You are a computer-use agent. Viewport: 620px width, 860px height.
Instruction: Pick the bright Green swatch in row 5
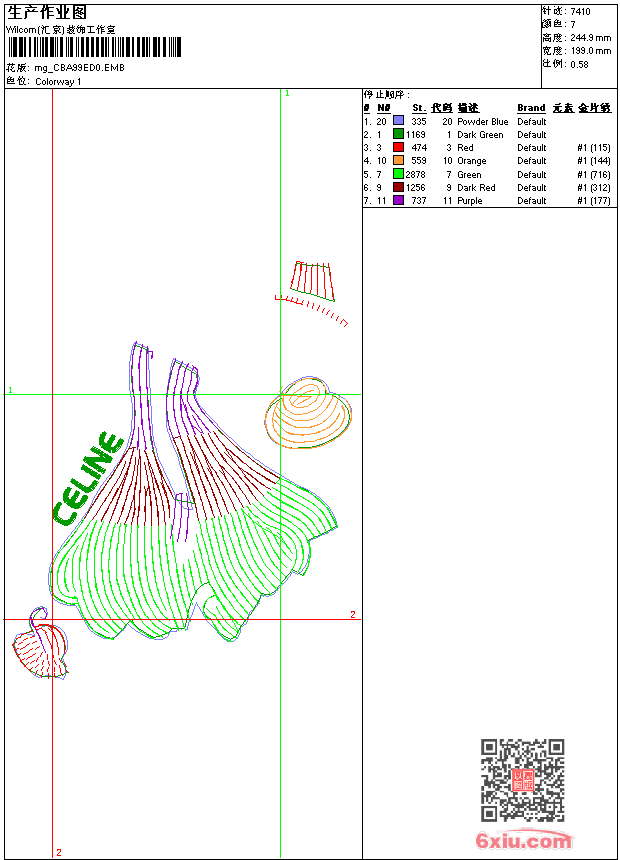[398, 174]
